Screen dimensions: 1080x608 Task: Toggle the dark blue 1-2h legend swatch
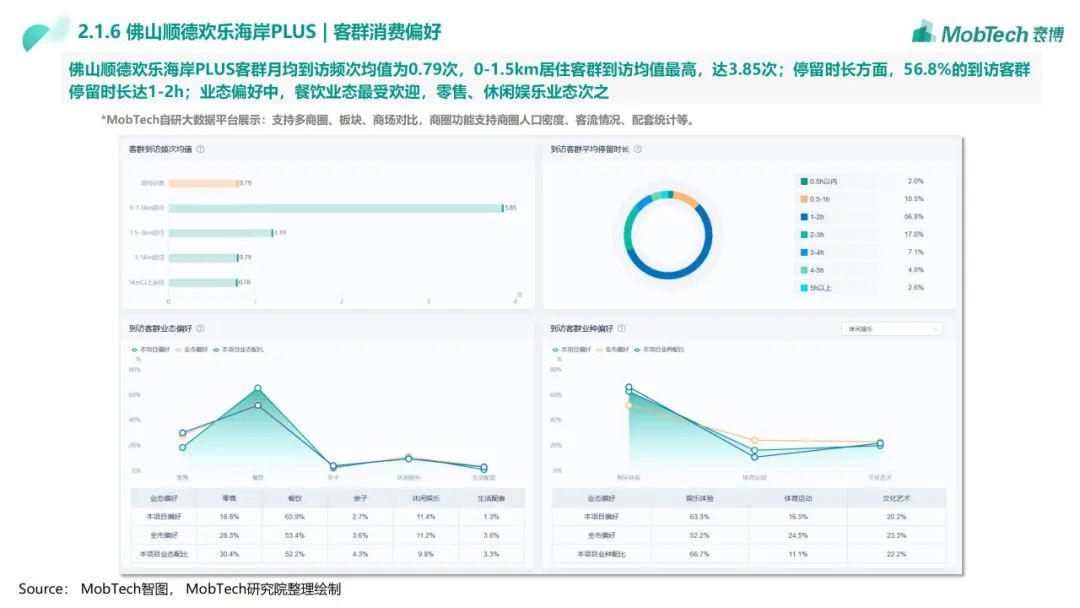(x=804, y=217)
